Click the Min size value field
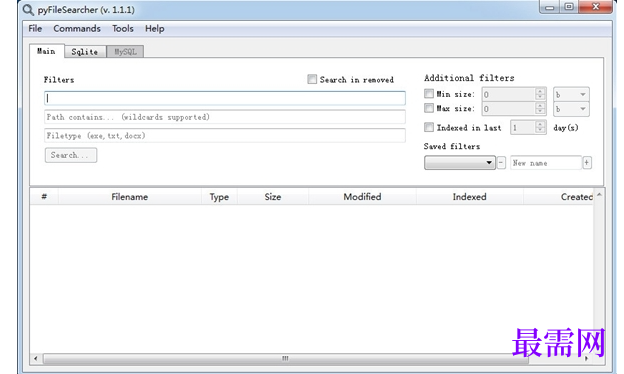This screenshot has width=624, height=374. (x=509, y=94)
